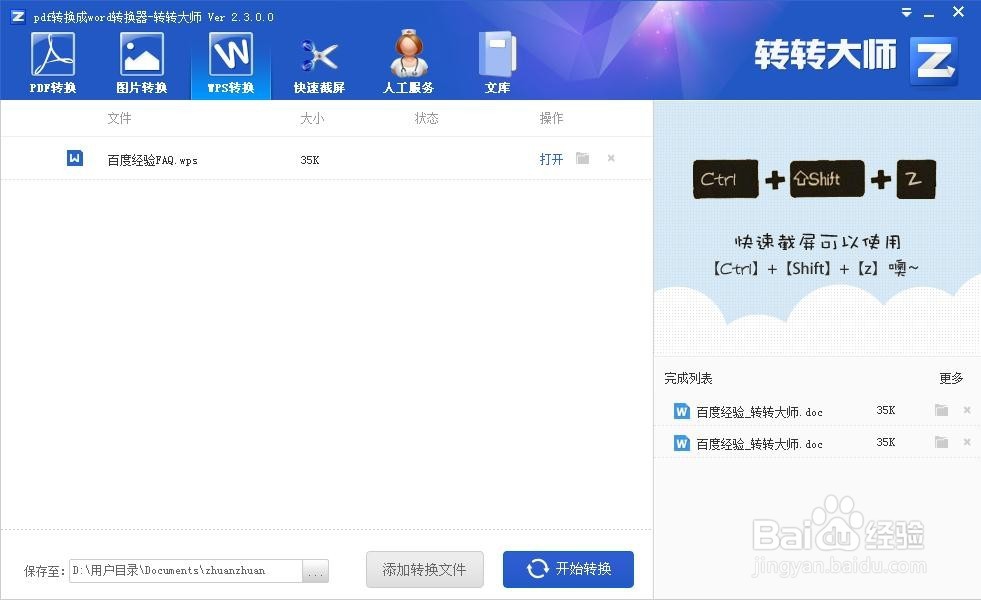This screenshot has height=600, width=981.
Task: Open the title bar dropdown arrow menu
Action: [906, 13]
